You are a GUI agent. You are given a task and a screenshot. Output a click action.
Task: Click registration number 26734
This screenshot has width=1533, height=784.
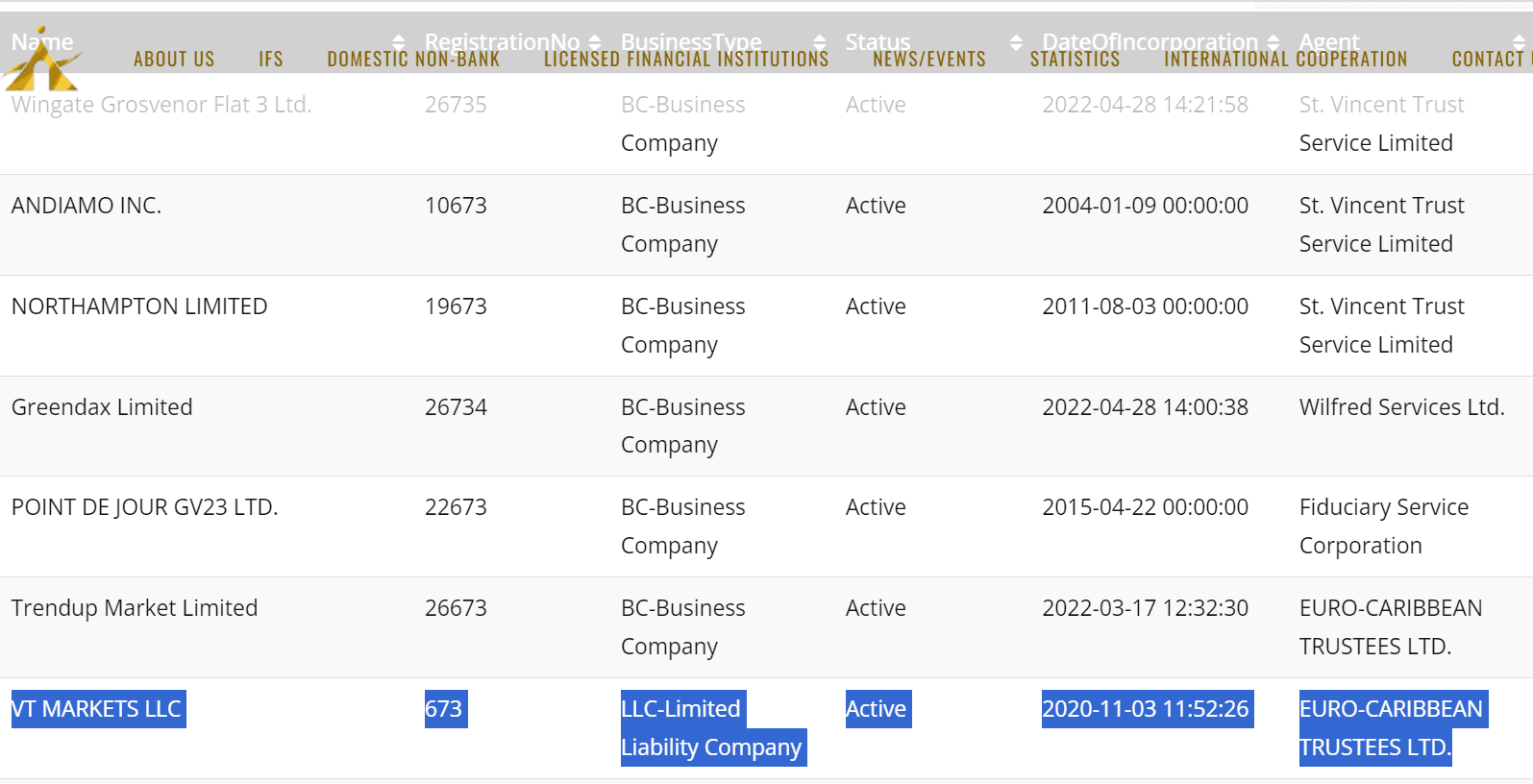[456, 407]
